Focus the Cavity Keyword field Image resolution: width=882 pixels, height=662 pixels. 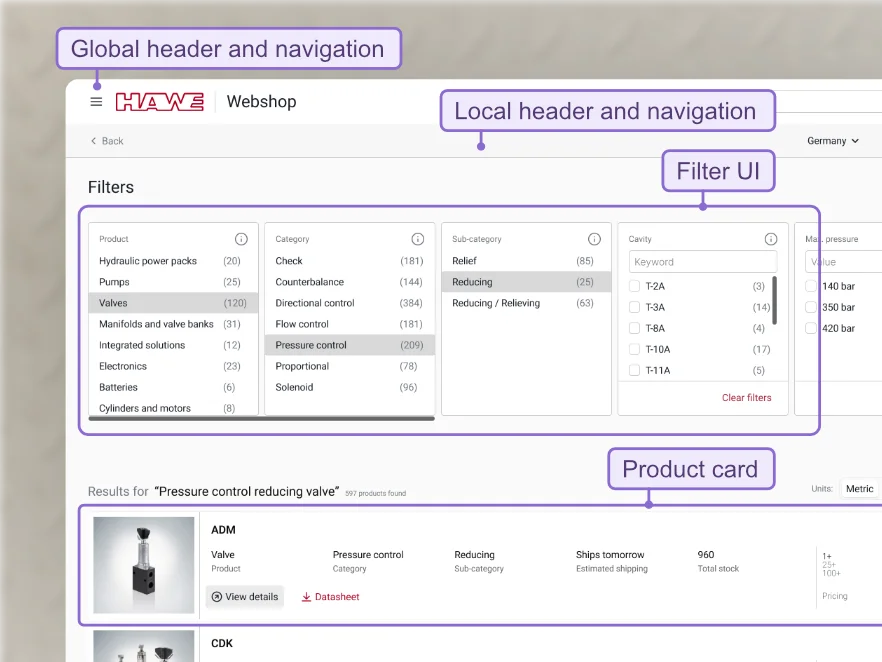click(x=703, y=262)
